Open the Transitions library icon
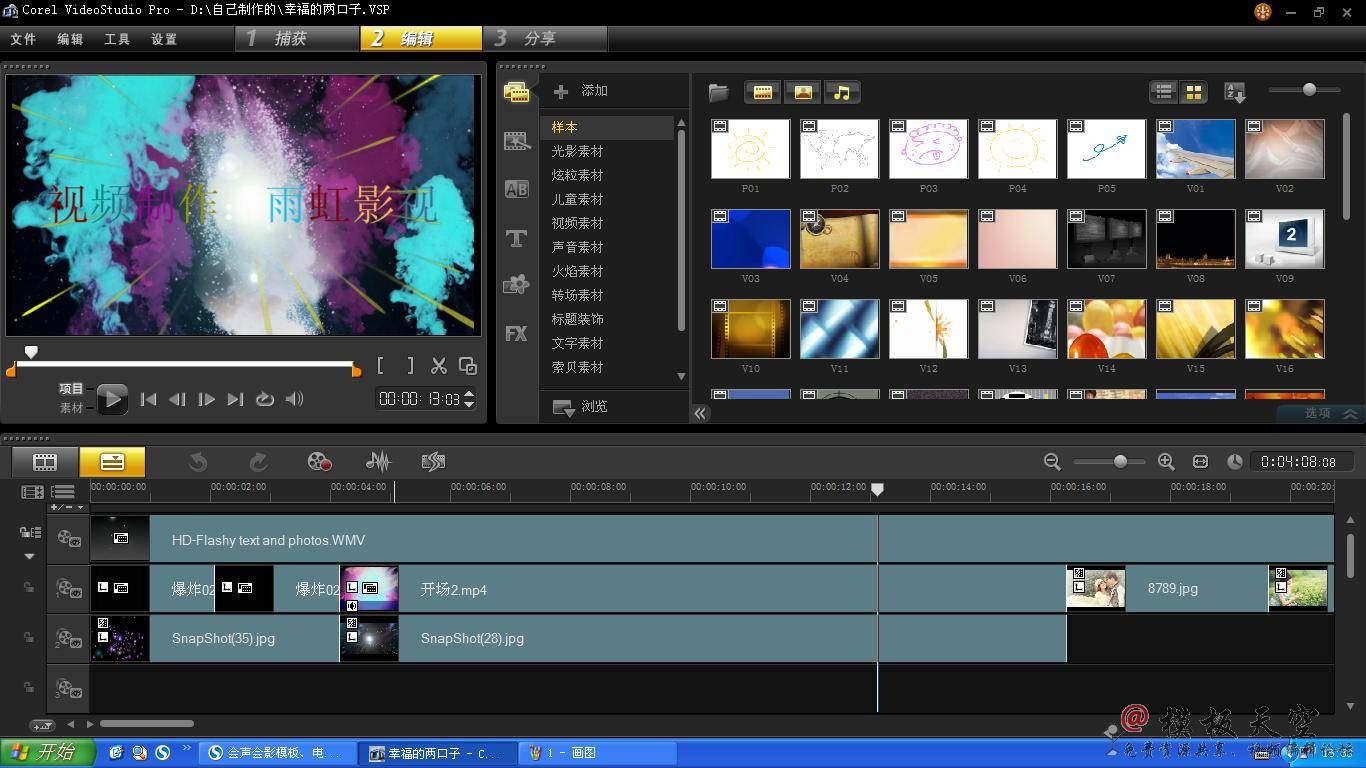The width and height of the screenshot is (1366, 768). 516,141
